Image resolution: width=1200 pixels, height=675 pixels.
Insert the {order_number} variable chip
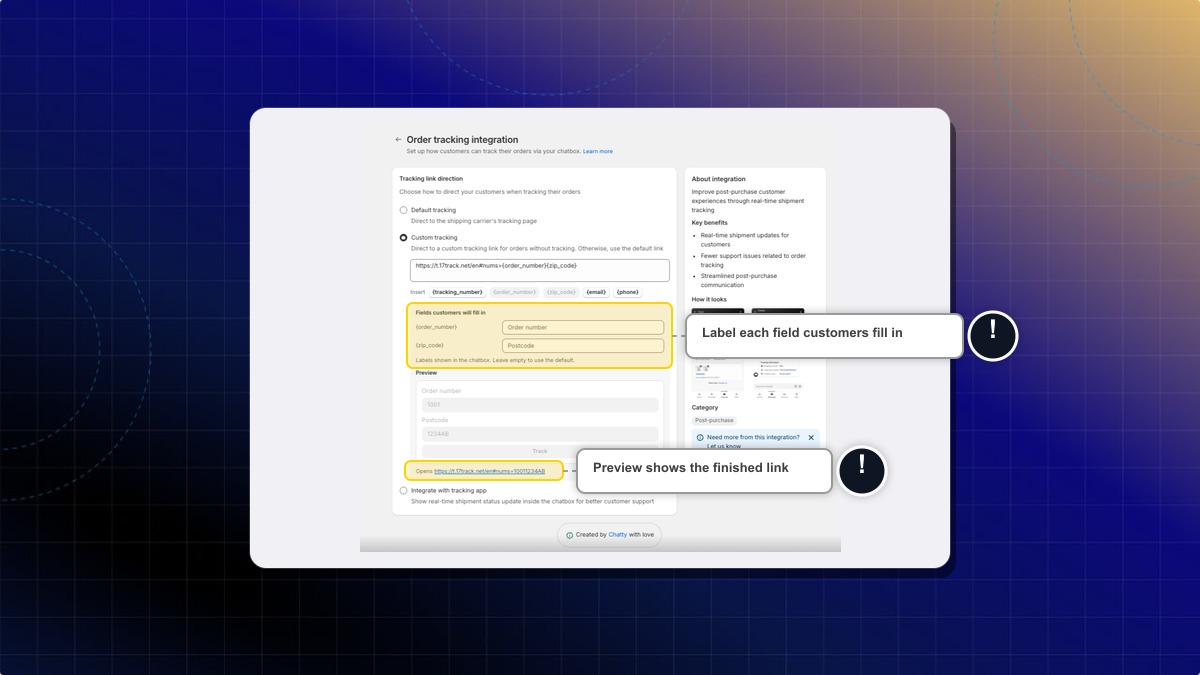514,292
